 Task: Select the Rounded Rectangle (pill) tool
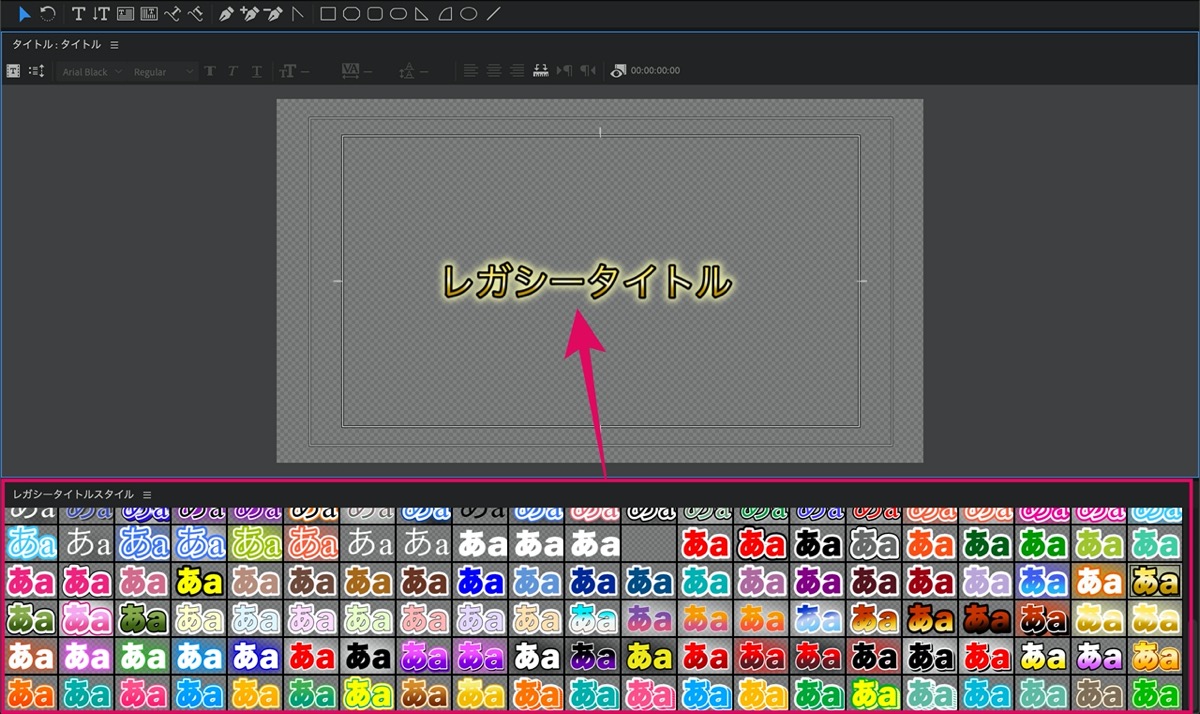tap(398, 14)
